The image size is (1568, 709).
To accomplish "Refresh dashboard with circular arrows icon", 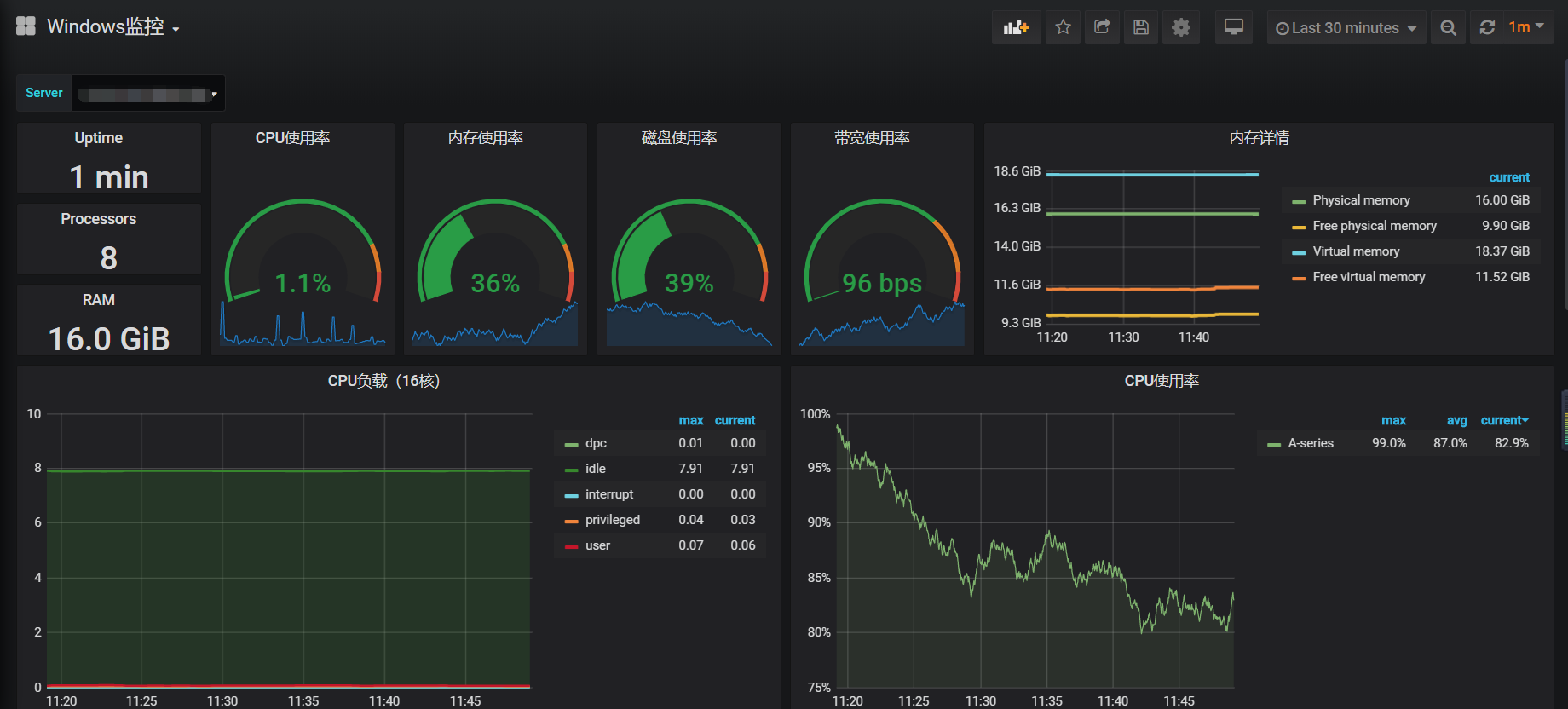I will (1487, 27).
